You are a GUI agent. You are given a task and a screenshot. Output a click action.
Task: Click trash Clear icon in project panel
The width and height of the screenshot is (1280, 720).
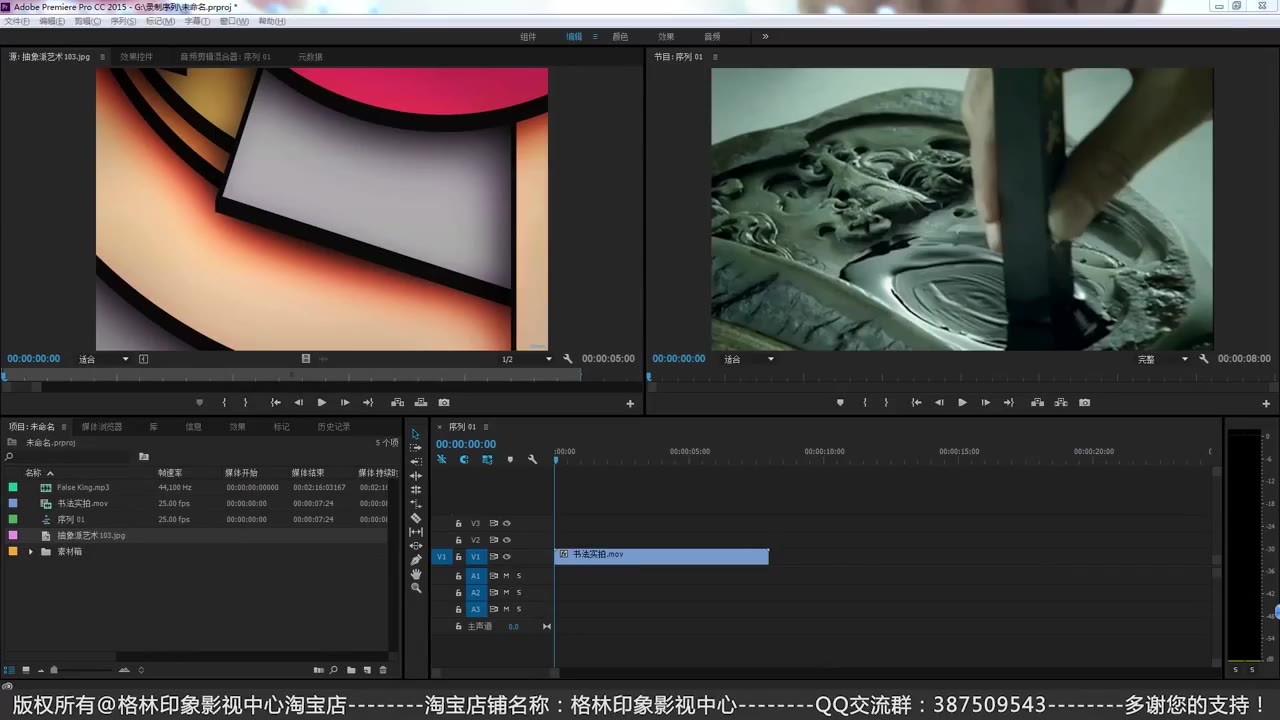[382, 670]
